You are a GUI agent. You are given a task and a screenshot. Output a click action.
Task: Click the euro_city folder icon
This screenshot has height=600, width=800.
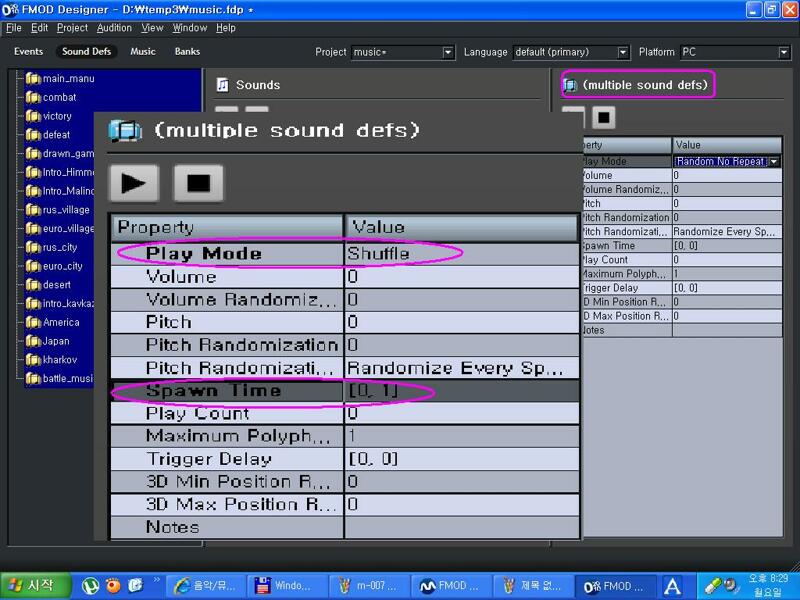point(33,266)
